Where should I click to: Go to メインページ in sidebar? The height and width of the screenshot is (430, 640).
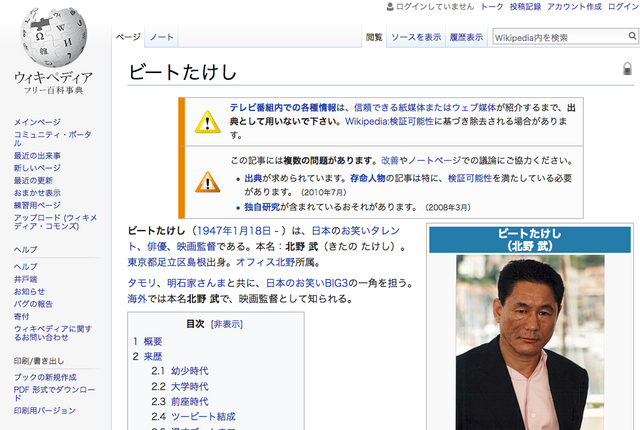point(37,122)
